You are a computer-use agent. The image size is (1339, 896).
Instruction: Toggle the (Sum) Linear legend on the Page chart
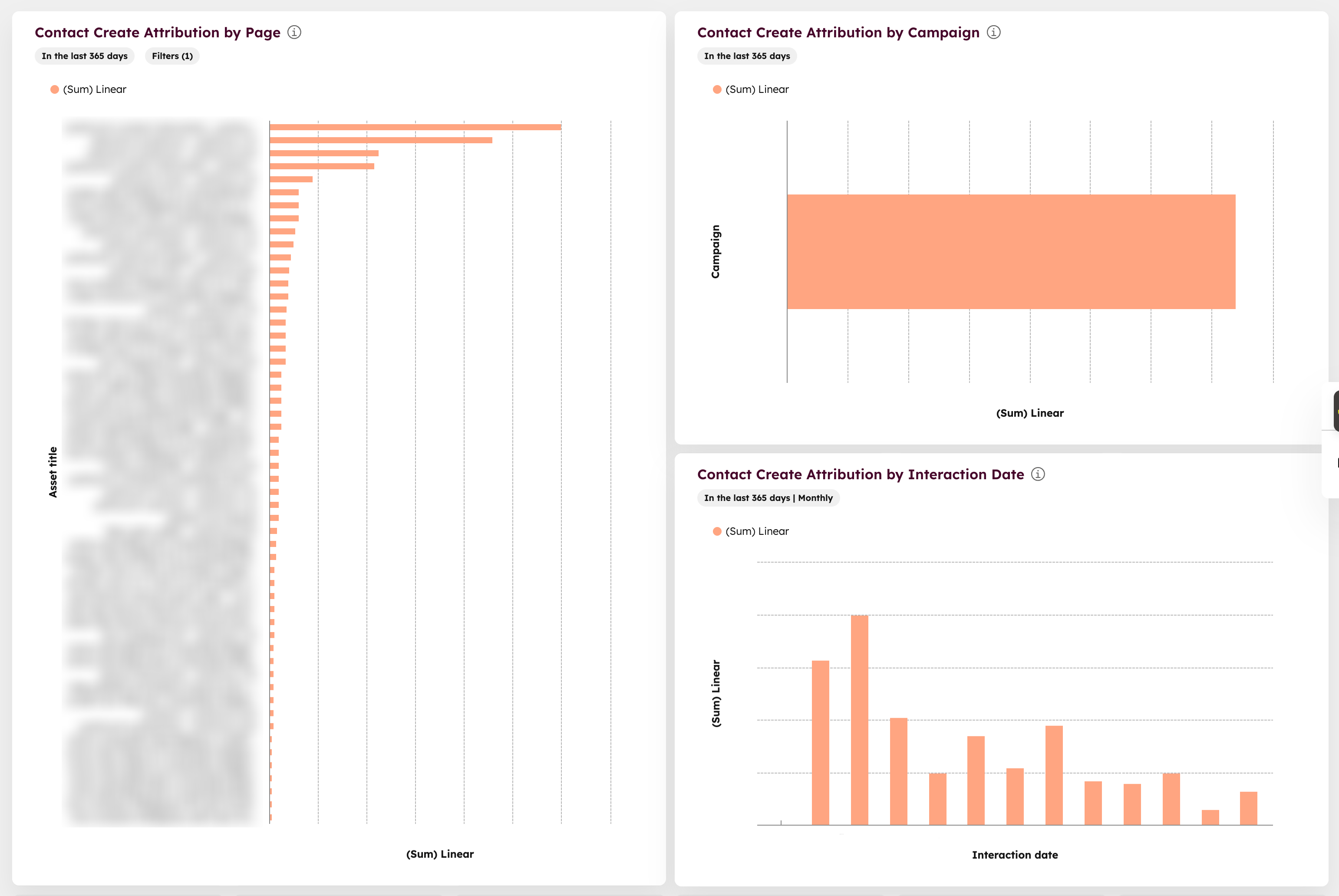[x=95, y=89]
